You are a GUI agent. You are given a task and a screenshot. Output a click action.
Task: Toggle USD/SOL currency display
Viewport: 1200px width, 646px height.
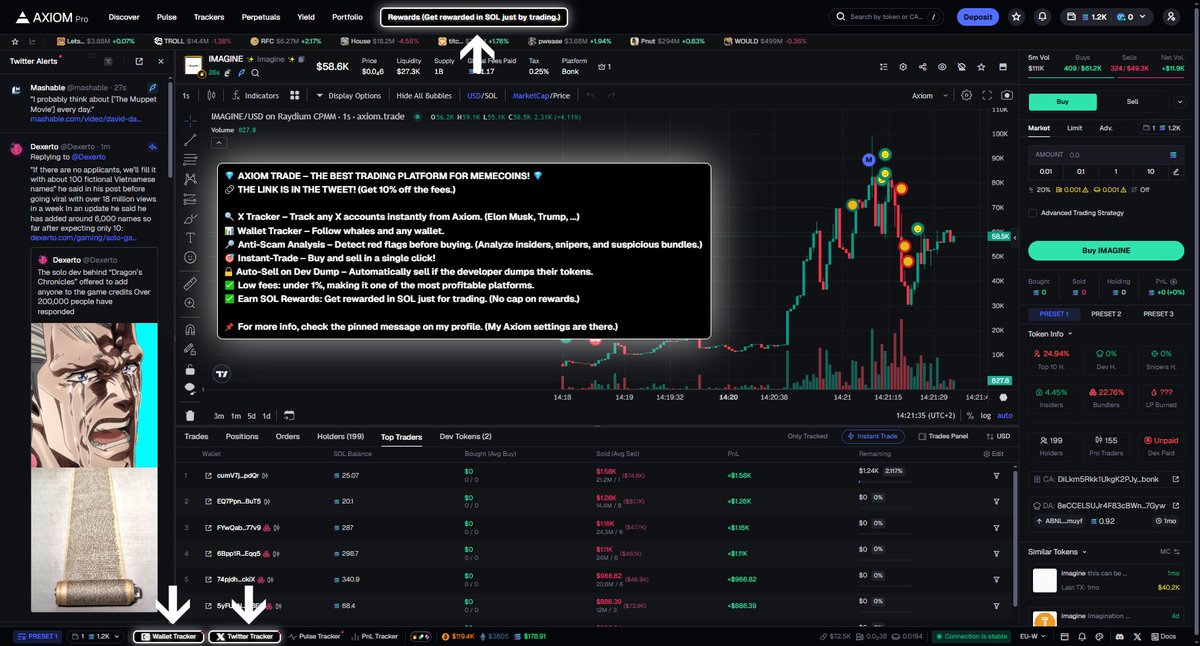point(482,96)
